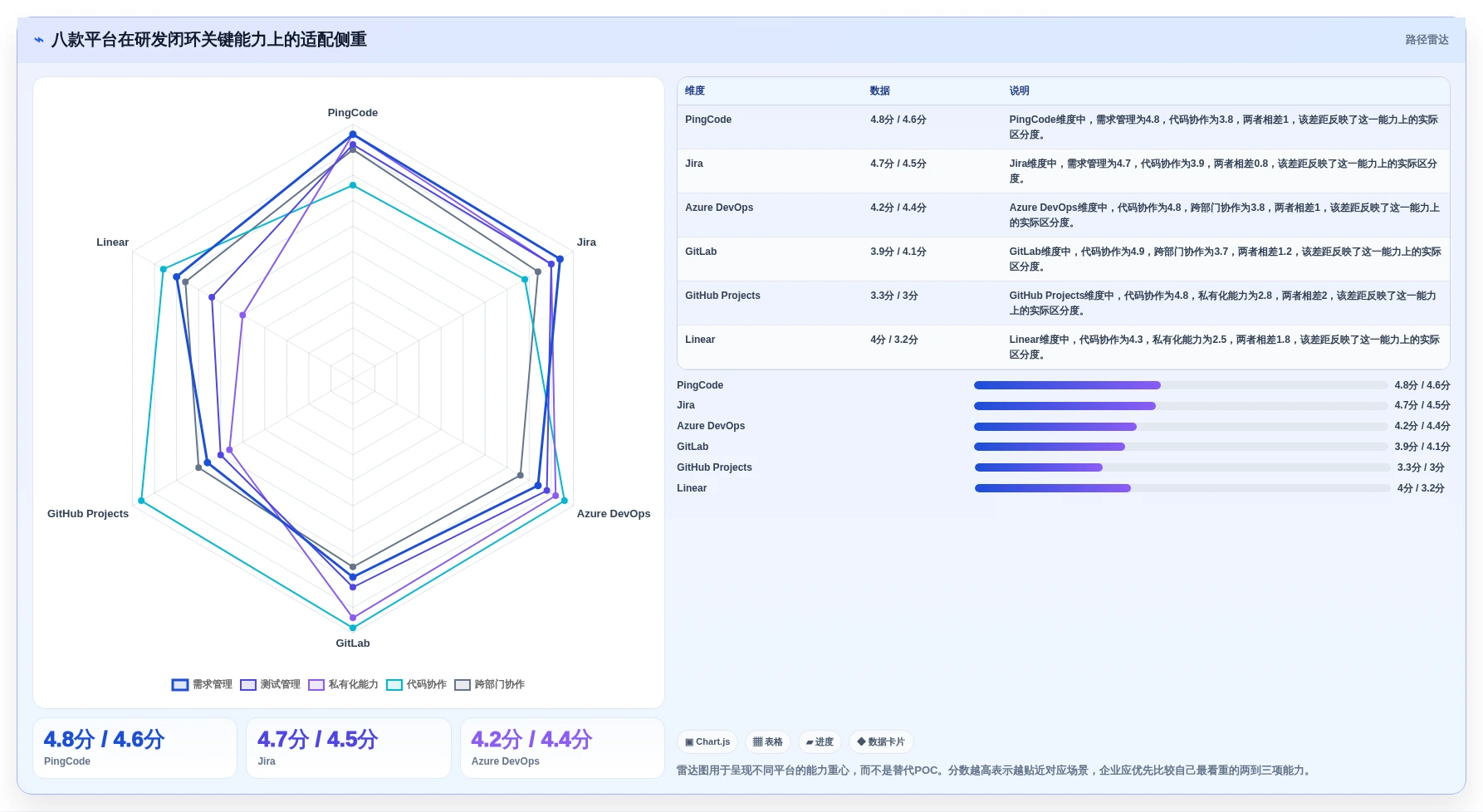Screen dimensions: 1483x812
Task: Click the lightning icon beside the title
Action: [x=39, y=40]
